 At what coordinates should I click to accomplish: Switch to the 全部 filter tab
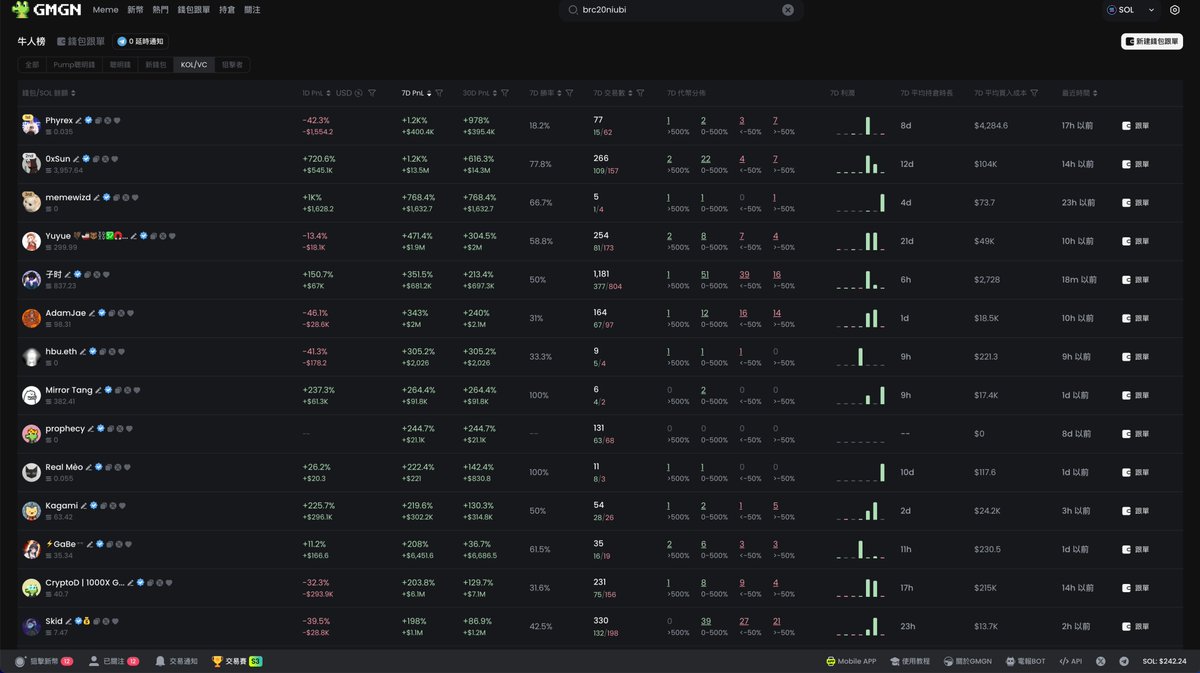pos(33,64)
